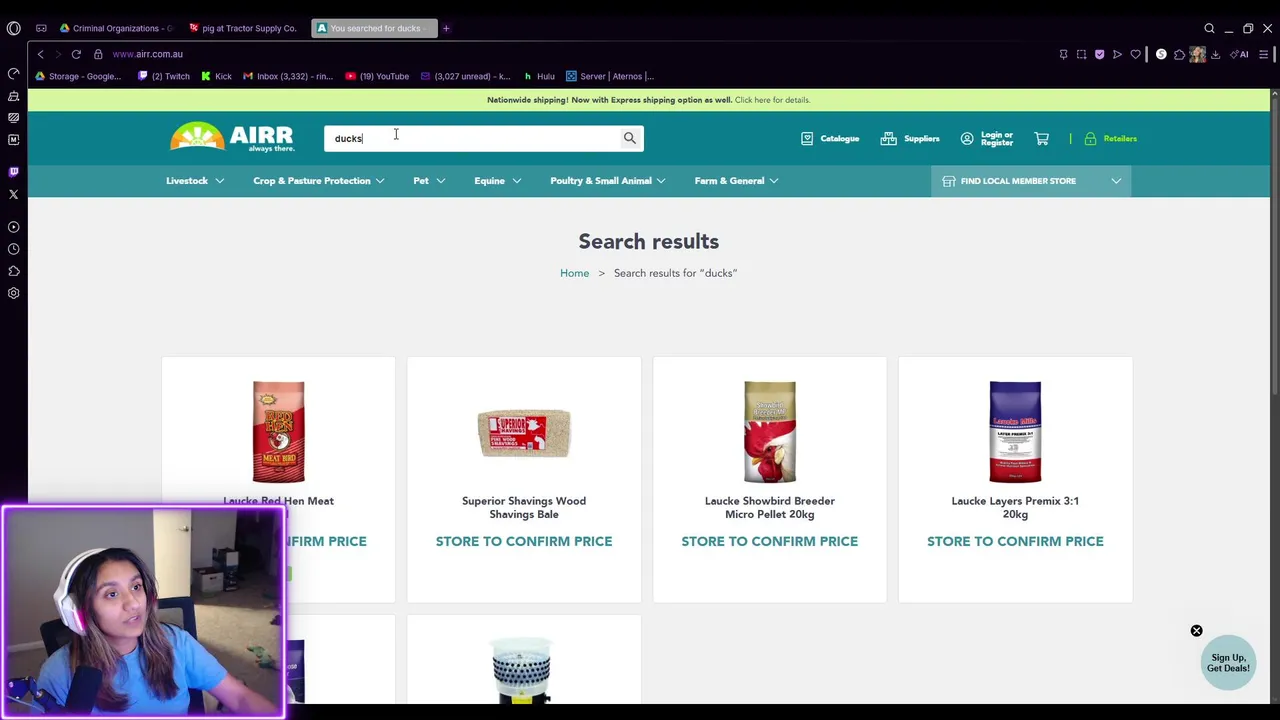This screenshot has height=720, width=1280.
Task: Open the Kick bookmark
Action: click(216, 76)
